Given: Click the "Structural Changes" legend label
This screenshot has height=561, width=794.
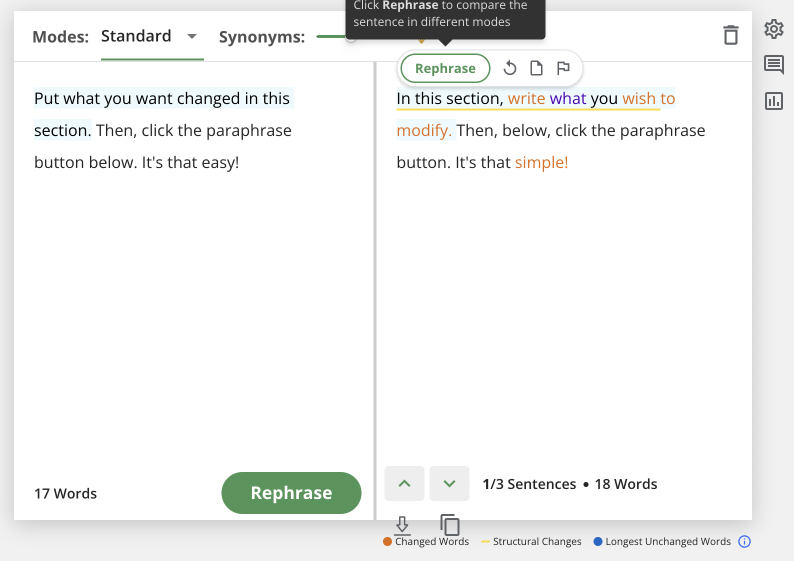Looking at the screenshot, I should tap(537, 541).
